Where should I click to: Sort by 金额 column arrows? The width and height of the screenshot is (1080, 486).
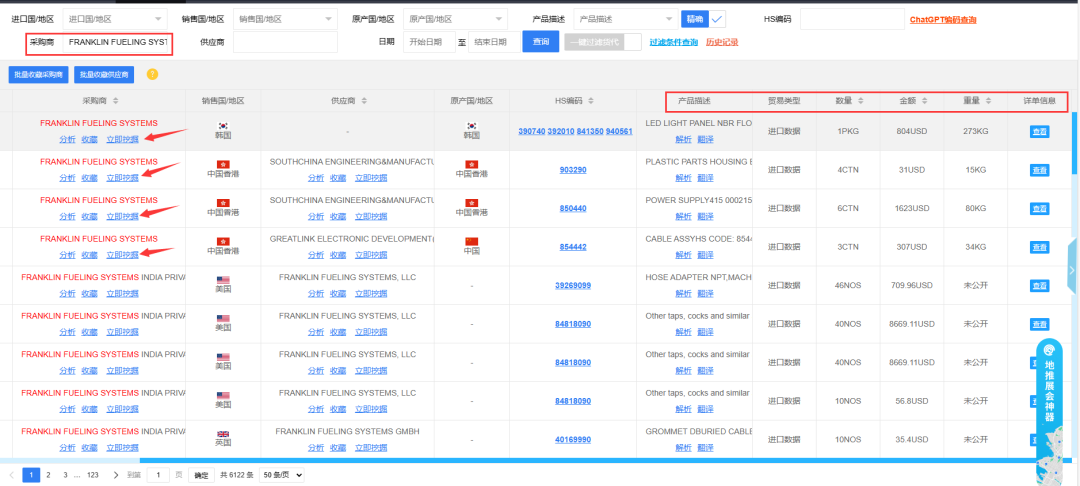(x=924, y=101)
